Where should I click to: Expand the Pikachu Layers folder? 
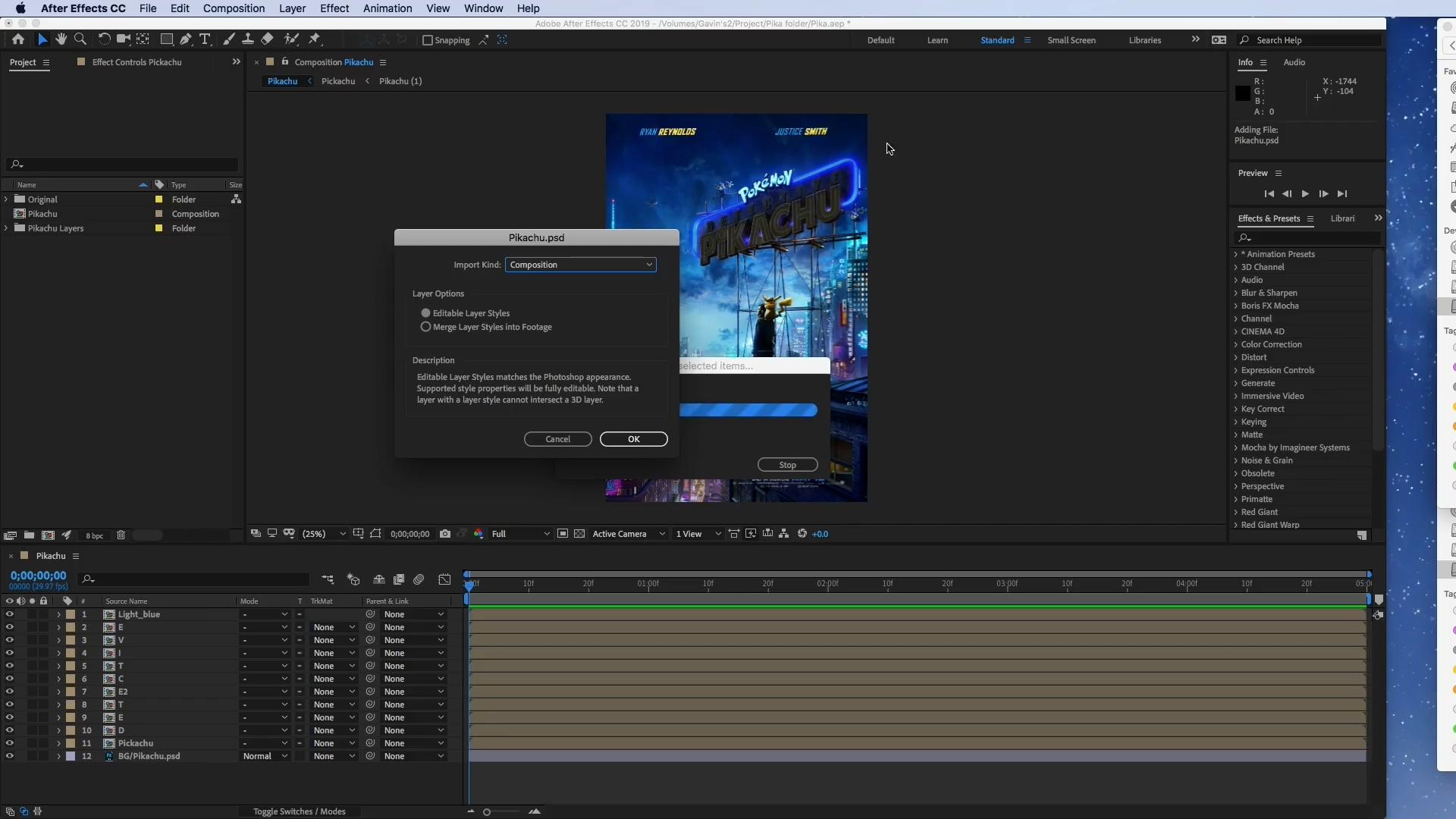[x=6, y=228]
